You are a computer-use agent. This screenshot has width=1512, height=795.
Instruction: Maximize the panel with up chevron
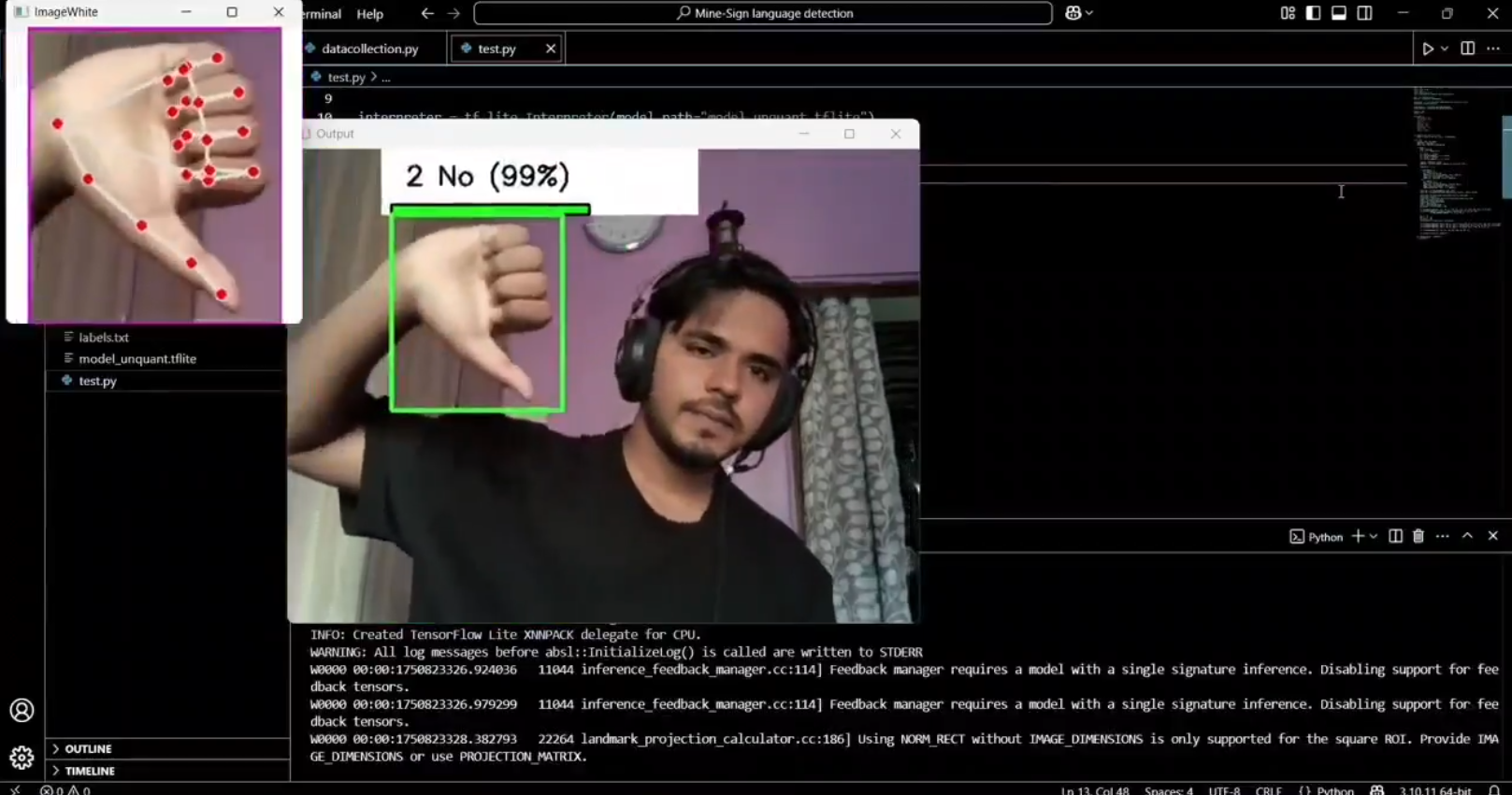tap(1467, 536)
